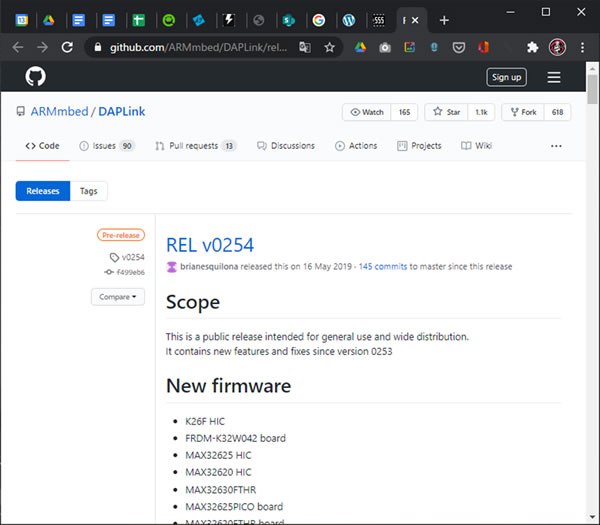This screenshot has width=600, height=525.
Task: Open the Pull requests tab
Action: point(196,146)
